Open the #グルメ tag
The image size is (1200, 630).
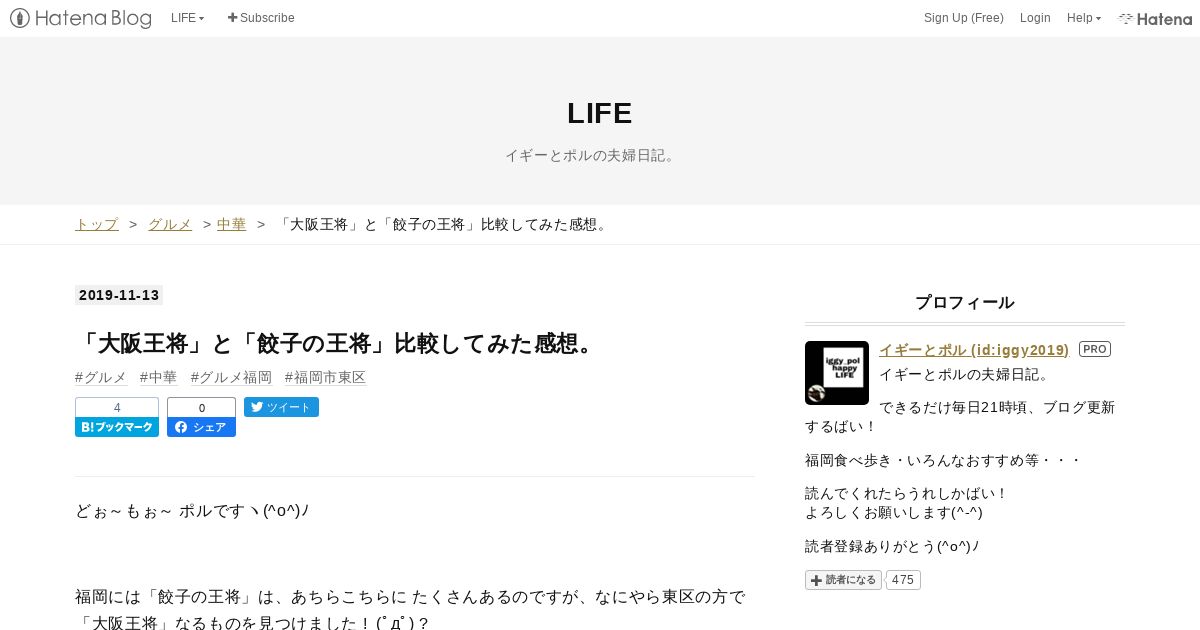pyautogui.click(x=101, y=377)
